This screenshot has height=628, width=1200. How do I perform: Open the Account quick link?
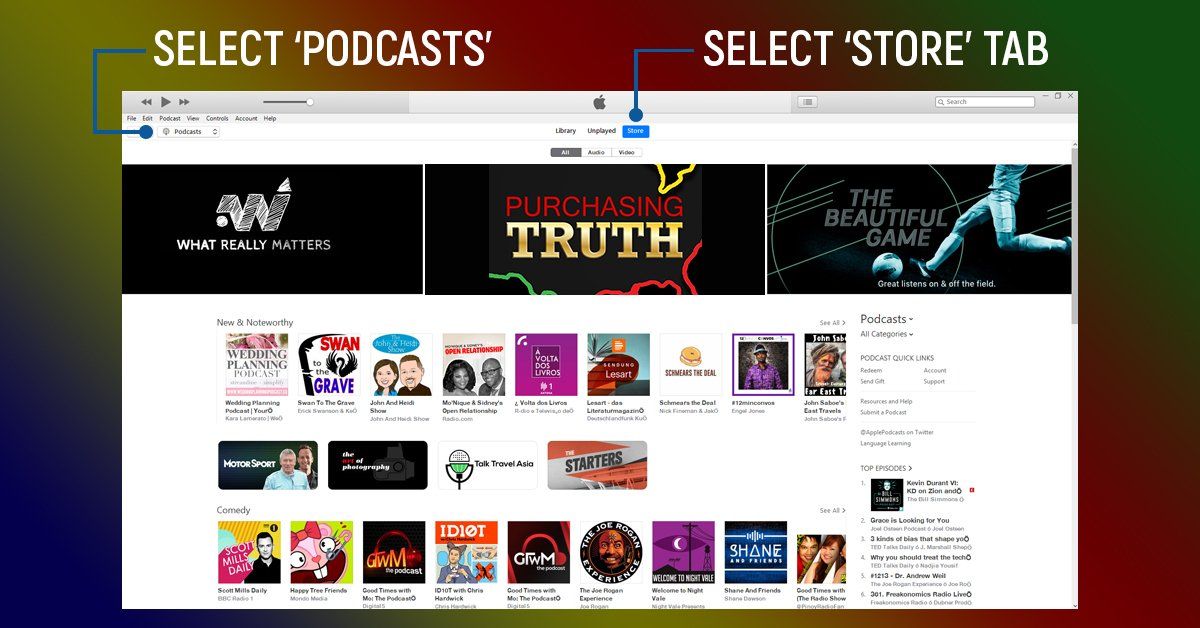[935, 370]
